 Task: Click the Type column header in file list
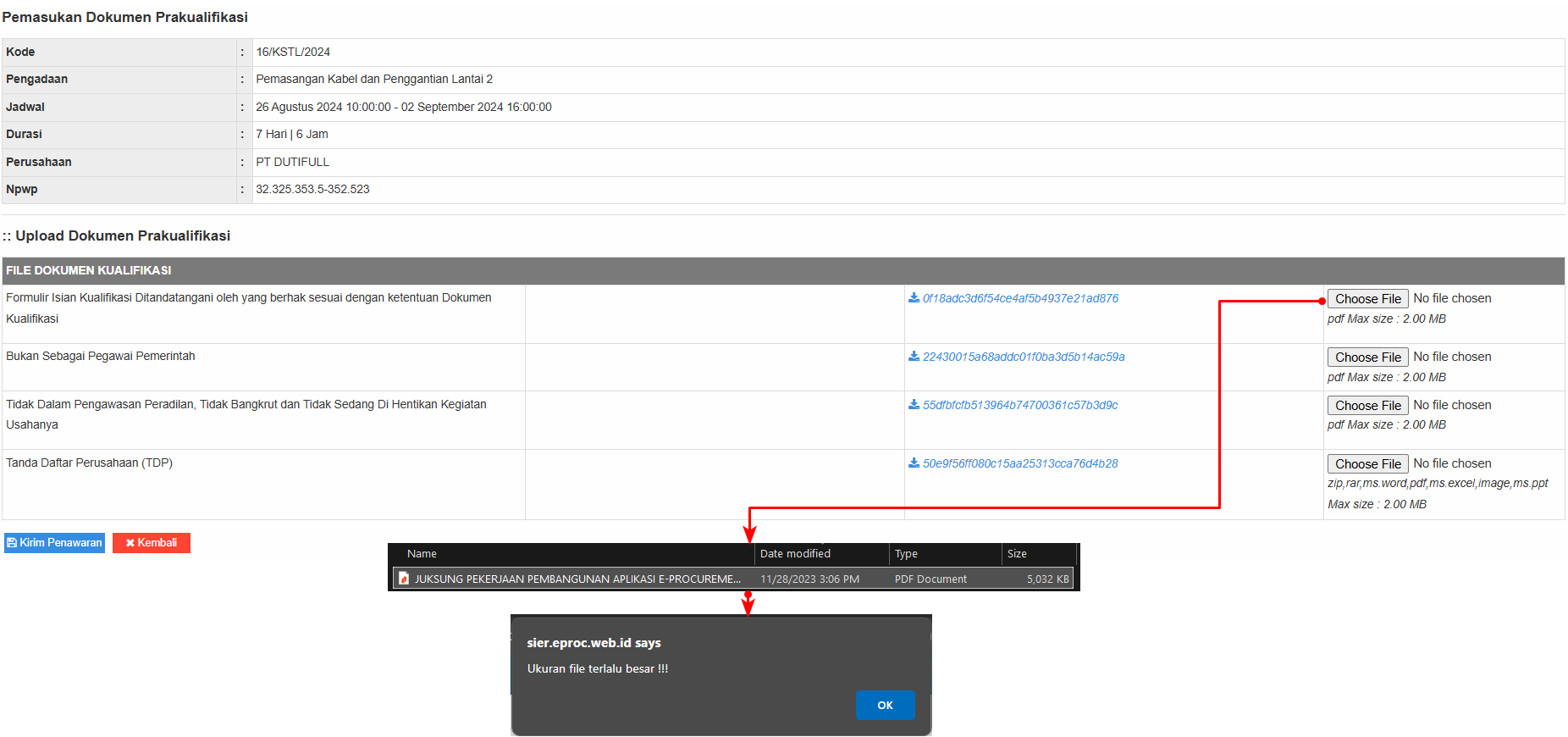[x=906, y=554]
